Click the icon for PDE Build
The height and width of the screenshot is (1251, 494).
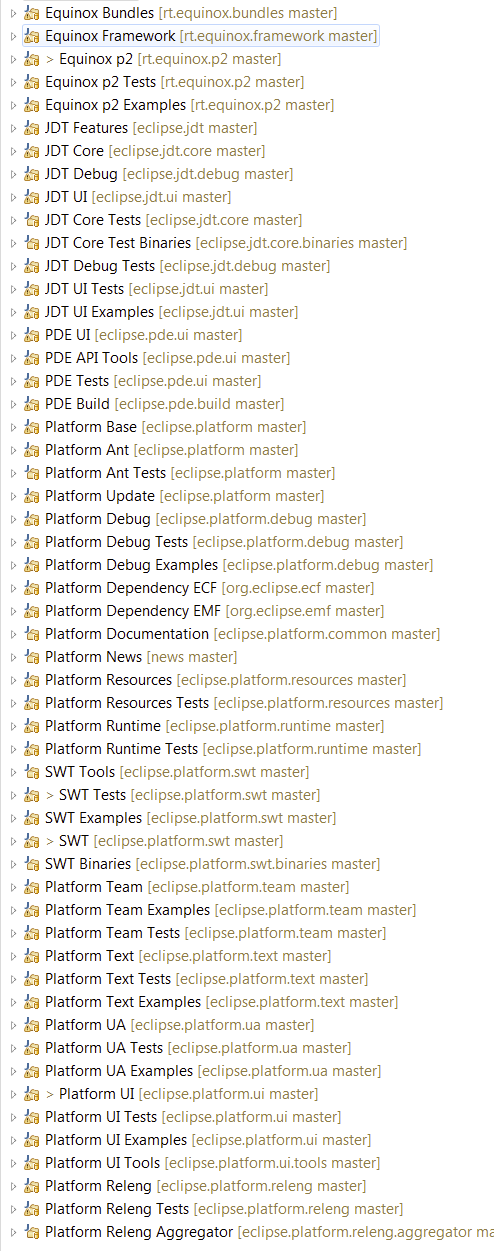31,404
